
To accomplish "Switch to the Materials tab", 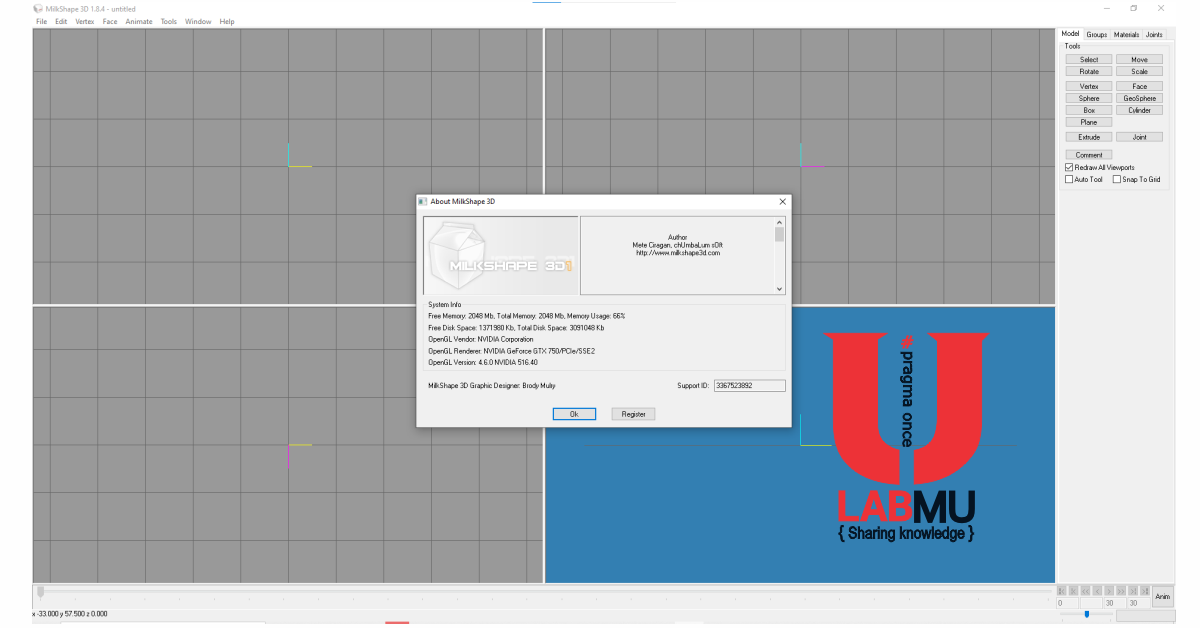I will 1126,34.
